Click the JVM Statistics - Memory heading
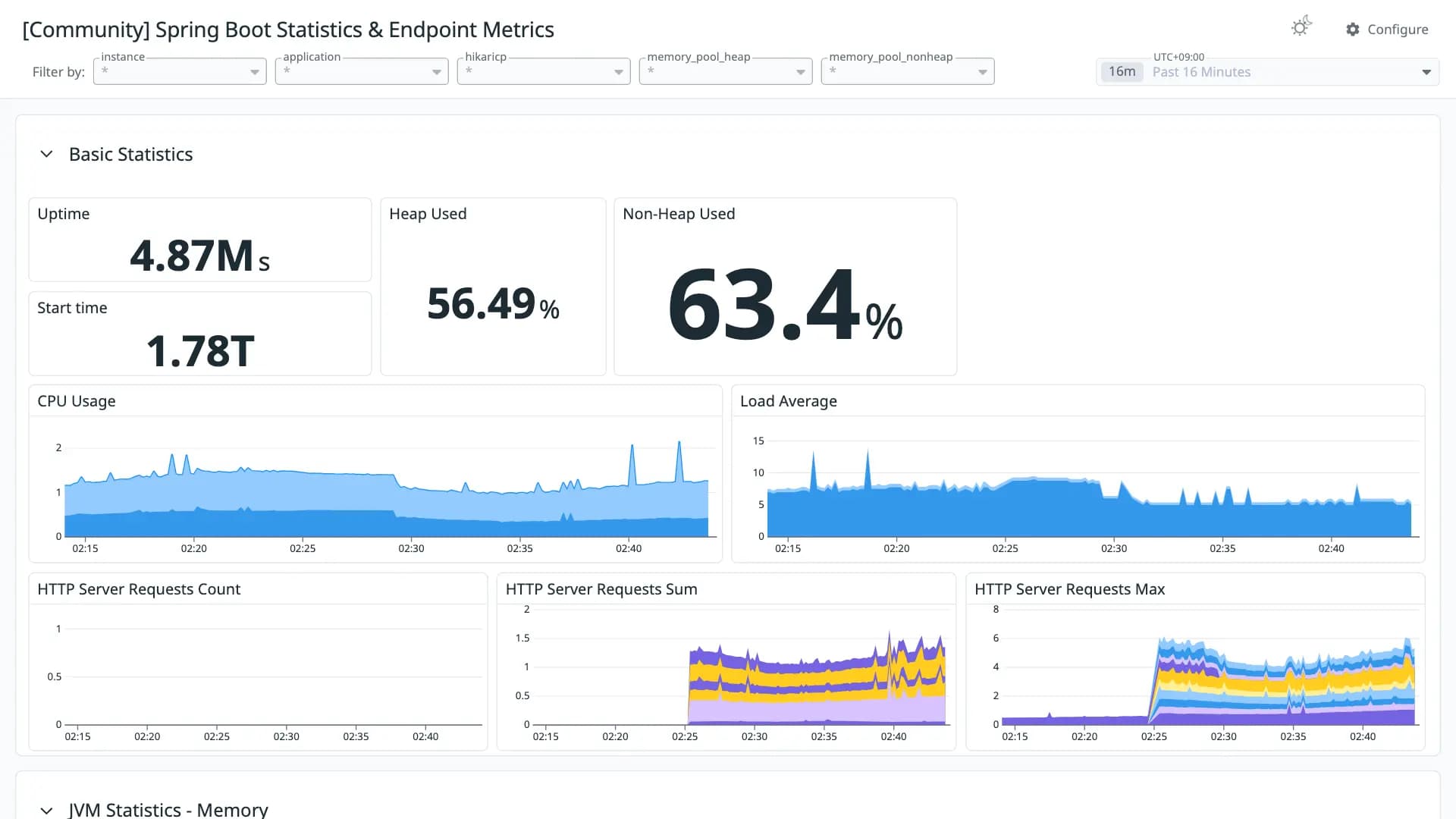 coord(168,810)
